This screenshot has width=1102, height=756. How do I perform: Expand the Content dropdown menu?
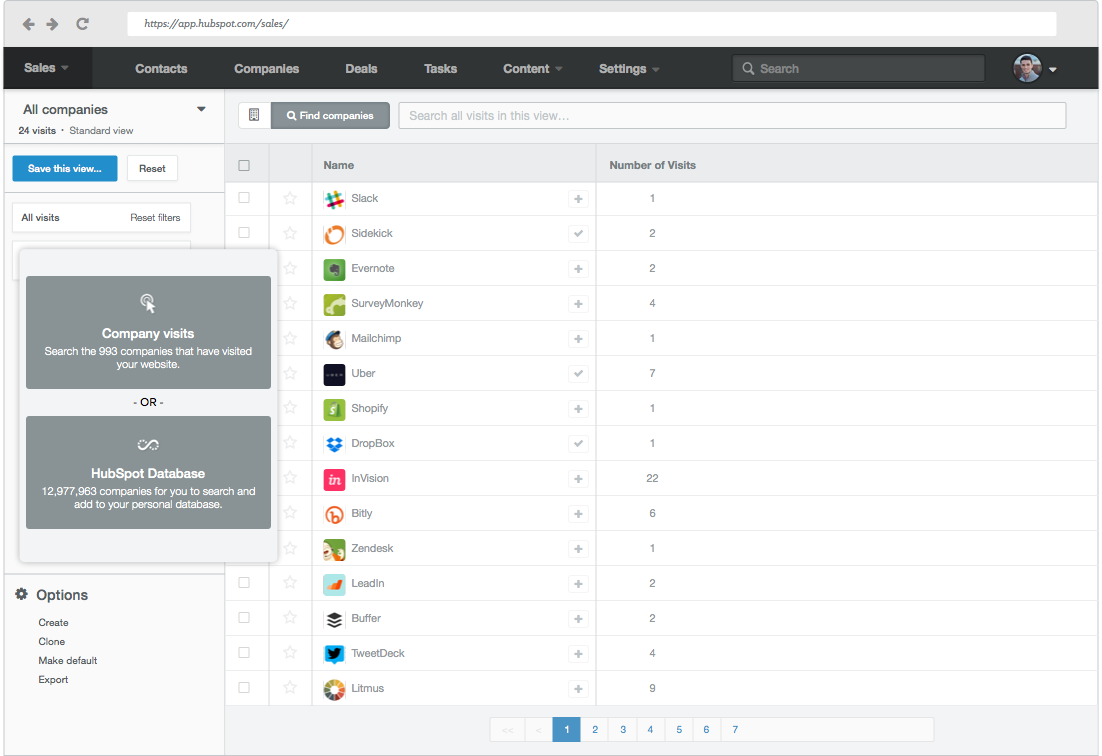pos(533,69)
